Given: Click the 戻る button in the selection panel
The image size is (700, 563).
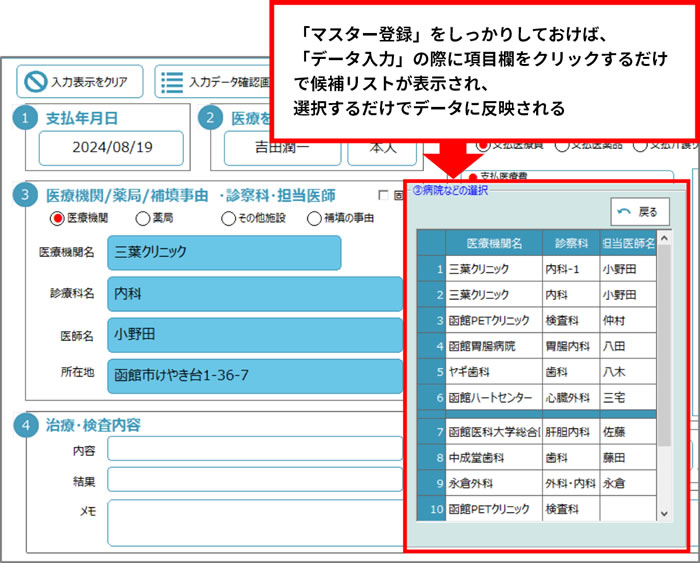Looking at the screenshot, I should tap(640, 212).
